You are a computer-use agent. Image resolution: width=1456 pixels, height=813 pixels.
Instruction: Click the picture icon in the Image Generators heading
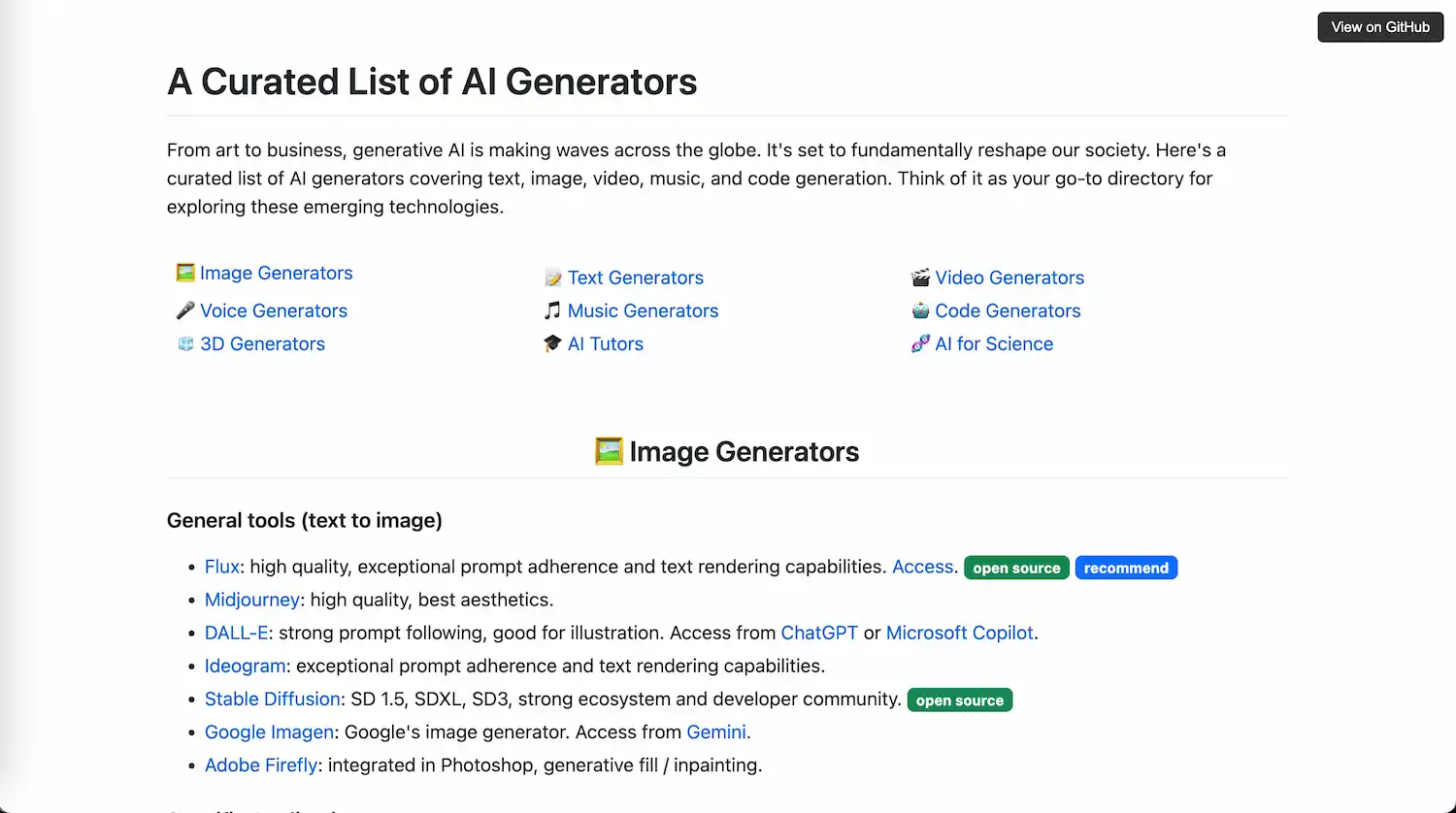point(609,450)
